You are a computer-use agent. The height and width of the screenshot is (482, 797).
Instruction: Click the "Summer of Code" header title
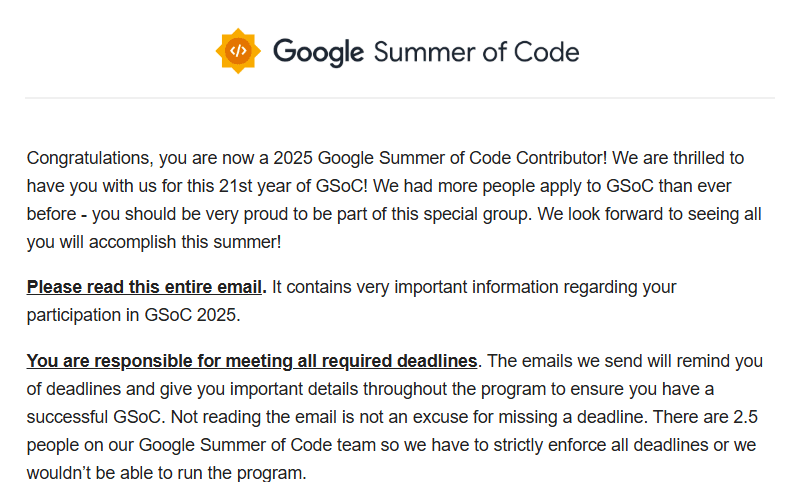pos(475,51)
